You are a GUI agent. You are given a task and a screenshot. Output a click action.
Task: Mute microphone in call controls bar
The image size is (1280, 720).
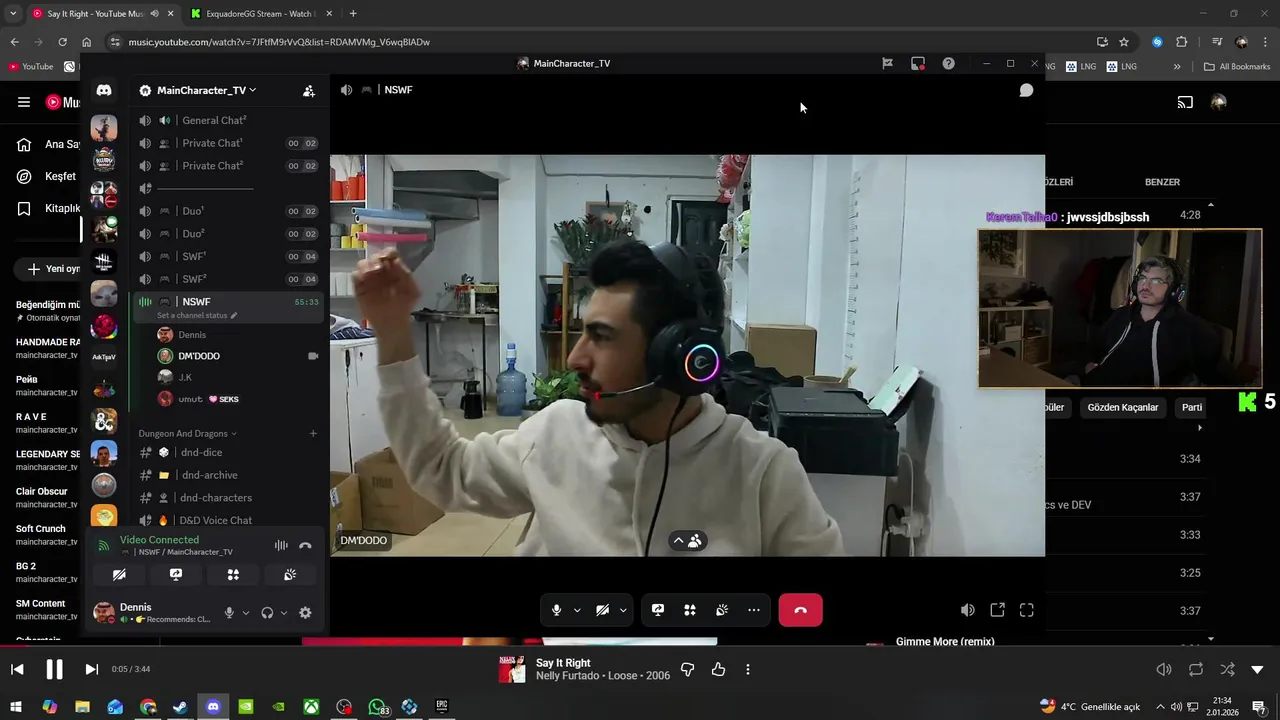pyautogui.click(x=557, y=610)
